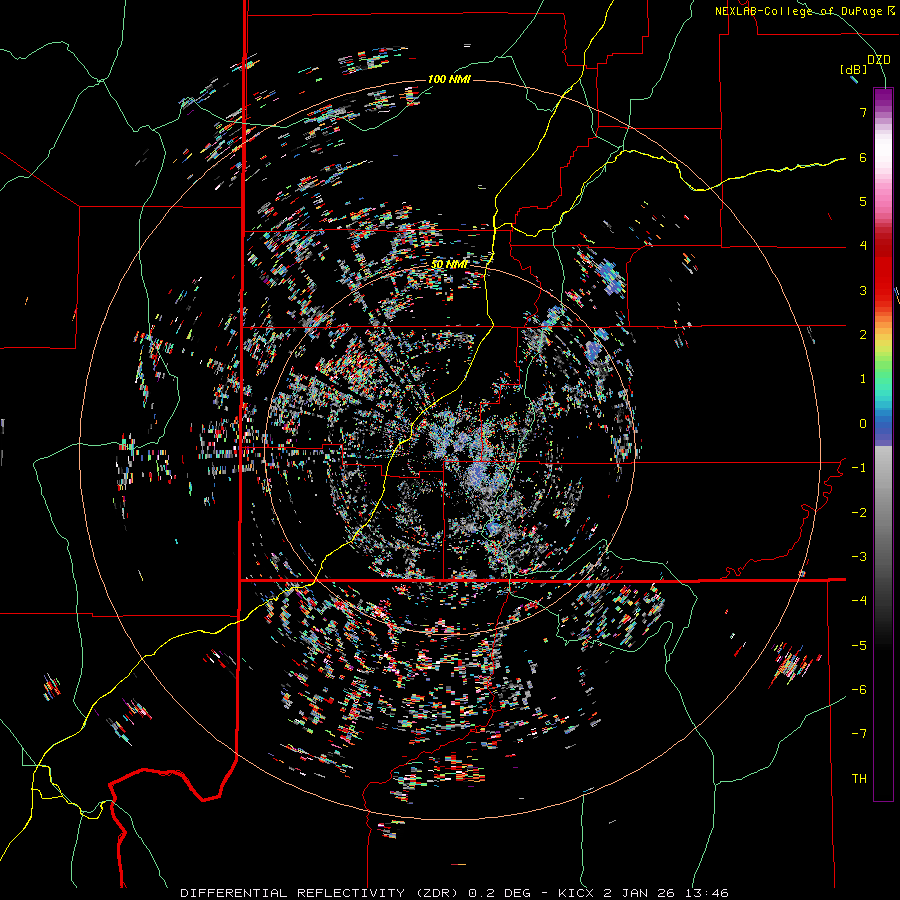Click the 7 value on the color scale
Image resolution: width=900 pixels, height=900 pixels.
click(863, 112)
